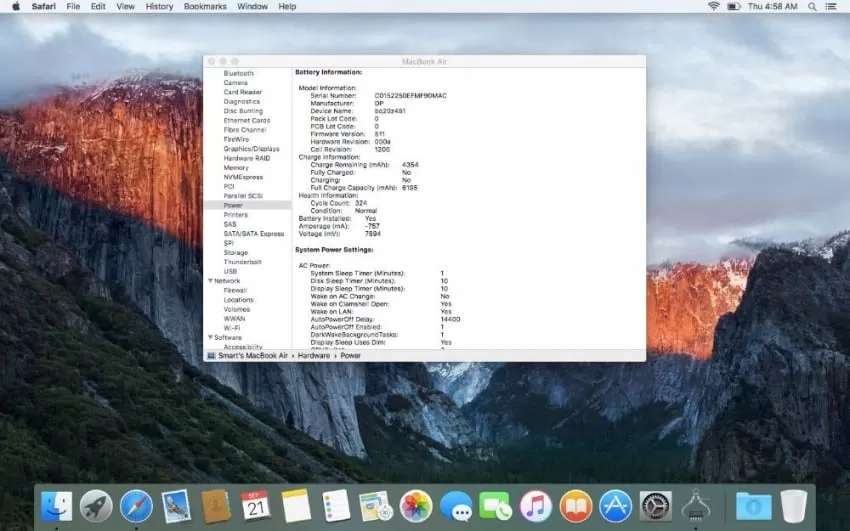Open Notification Center list icon
The width and height of the screenshot is (850, 531).
click(830, 7)
